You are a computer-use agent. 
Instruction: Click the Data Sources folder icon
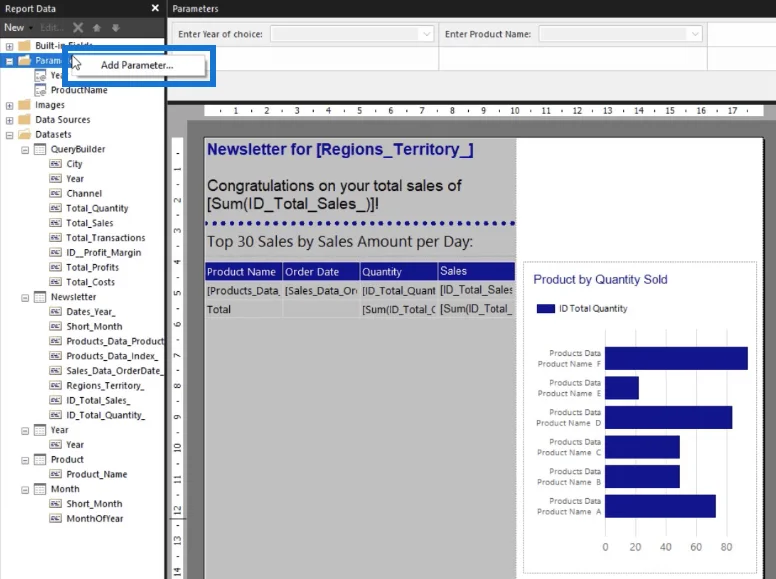tap(24, 120)
